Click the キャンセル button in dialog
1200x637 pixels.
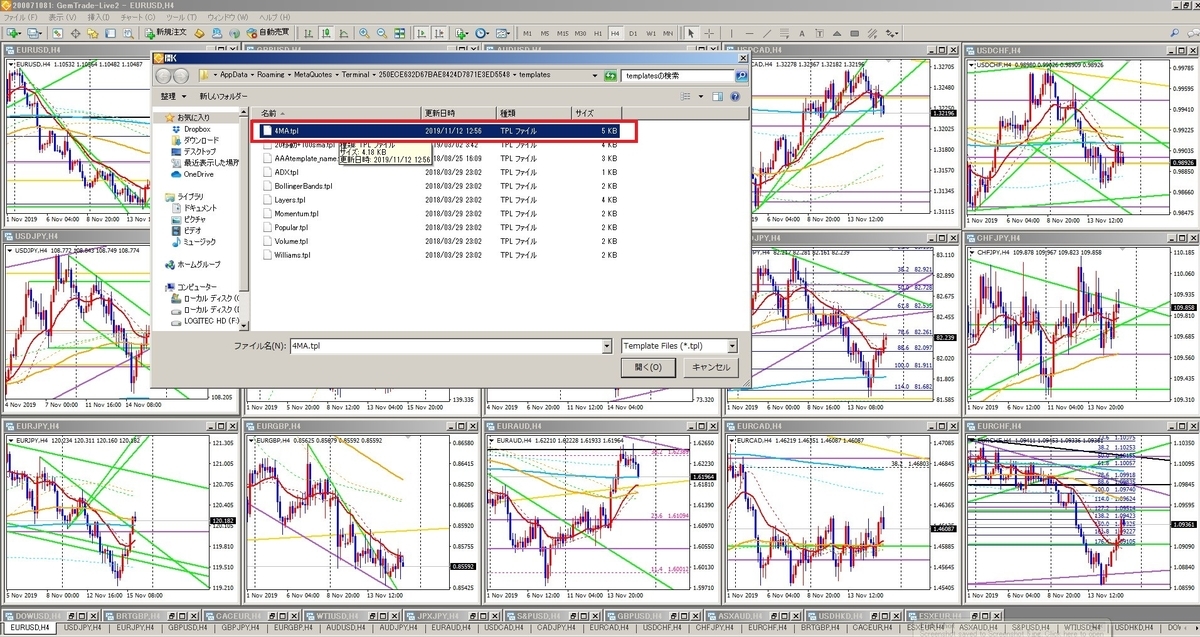click(711, 367)
